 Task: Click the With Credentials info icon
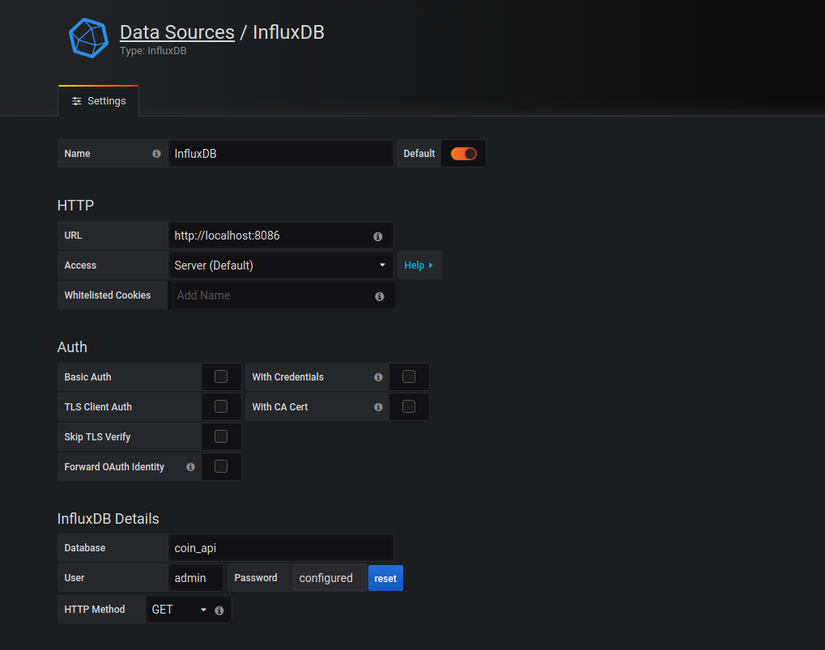(378, 377)
